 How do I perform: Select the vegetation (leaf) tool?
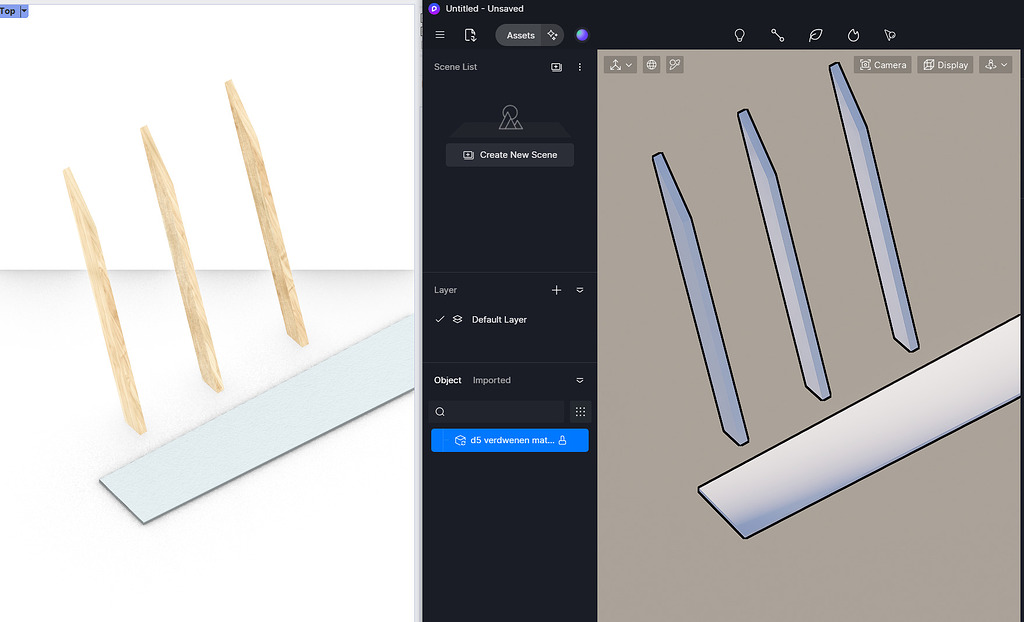tap(816, 35)
